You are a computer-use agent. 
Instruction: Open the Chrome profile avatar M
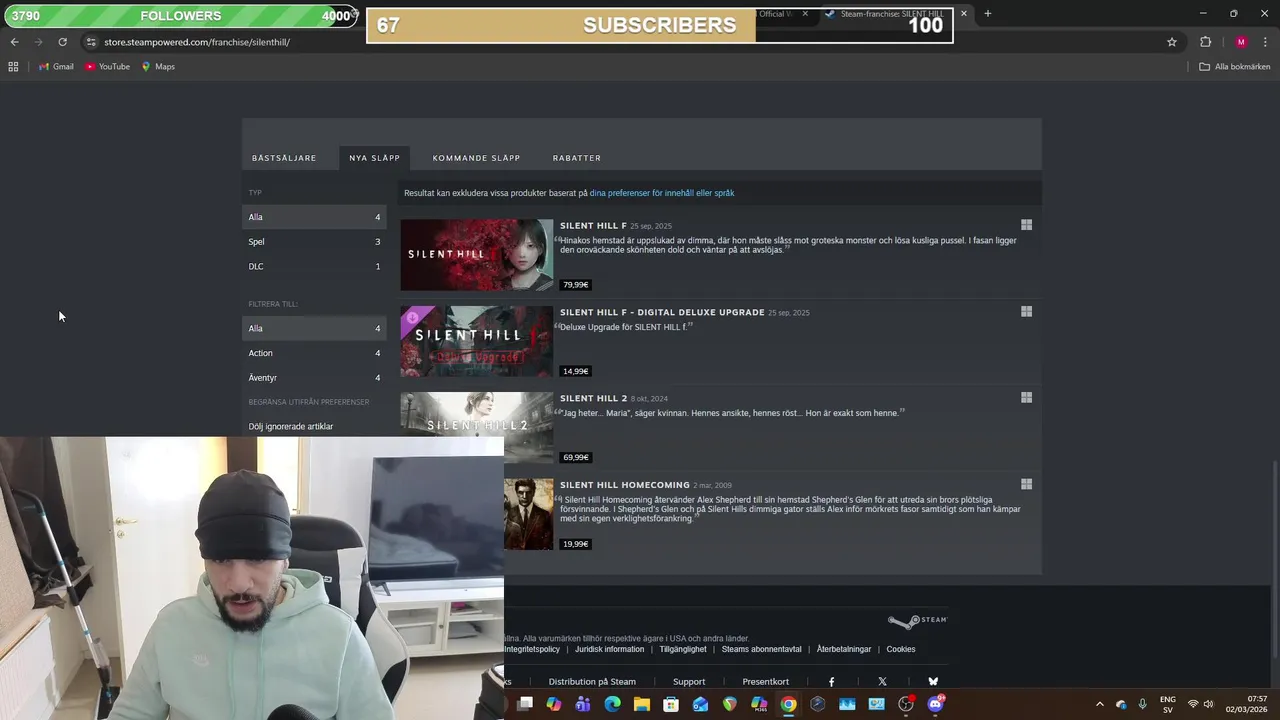pyautogui.click(x=1241, y=42)
